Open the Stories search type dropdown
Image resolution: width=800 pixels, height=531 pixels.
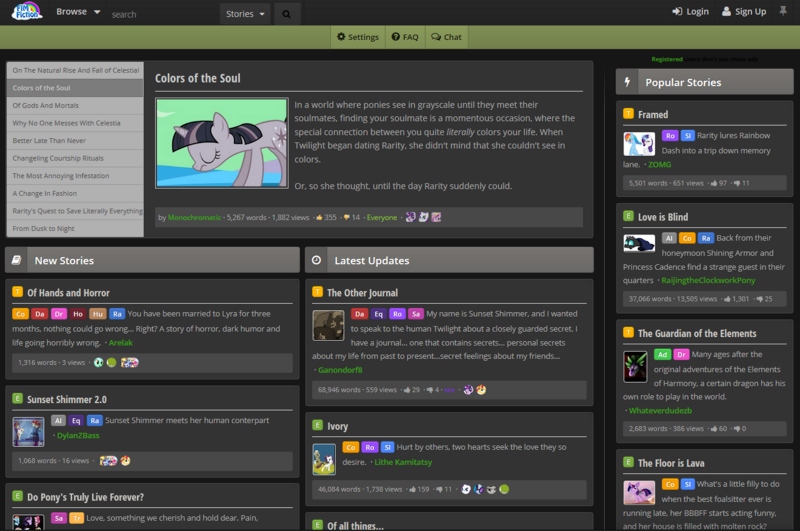(x=245, y=14)
